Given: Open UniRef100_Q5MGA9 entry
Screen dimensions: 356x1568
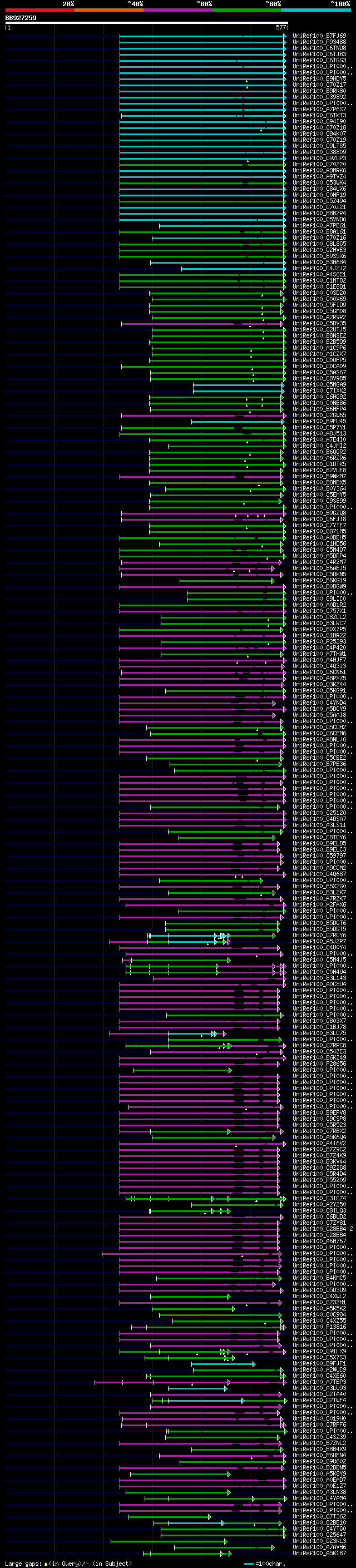Looking at the screenshot, I should [x=319, y=385].
